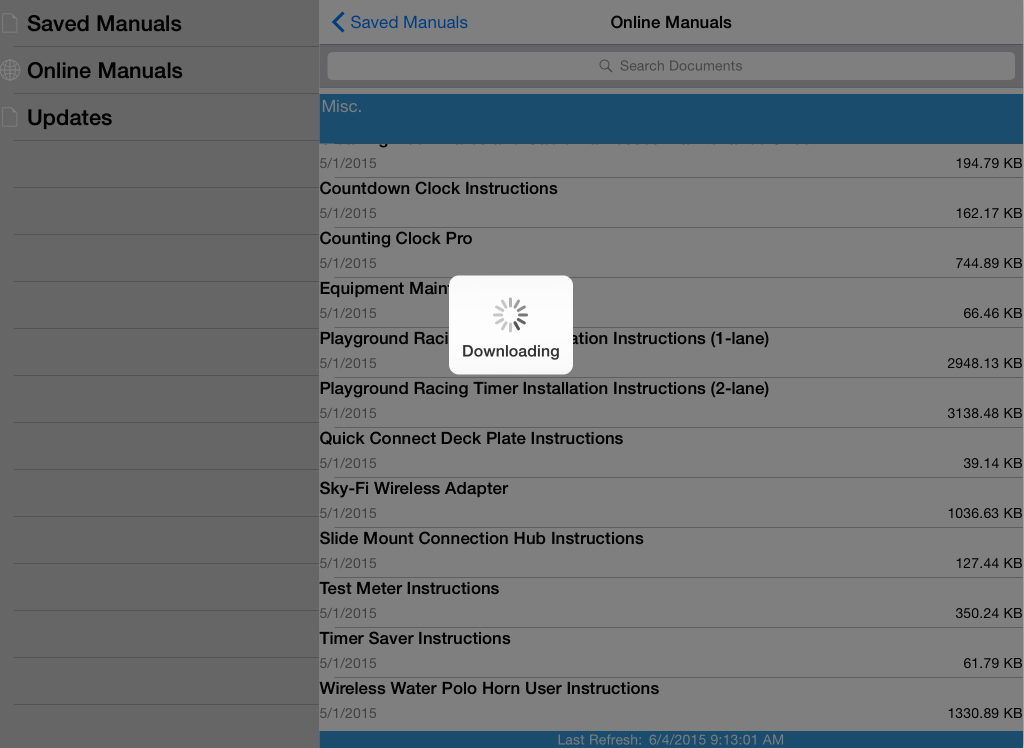Click the 1330.89 KB file size
The image size is (1024, 748).
coord(984,713)
